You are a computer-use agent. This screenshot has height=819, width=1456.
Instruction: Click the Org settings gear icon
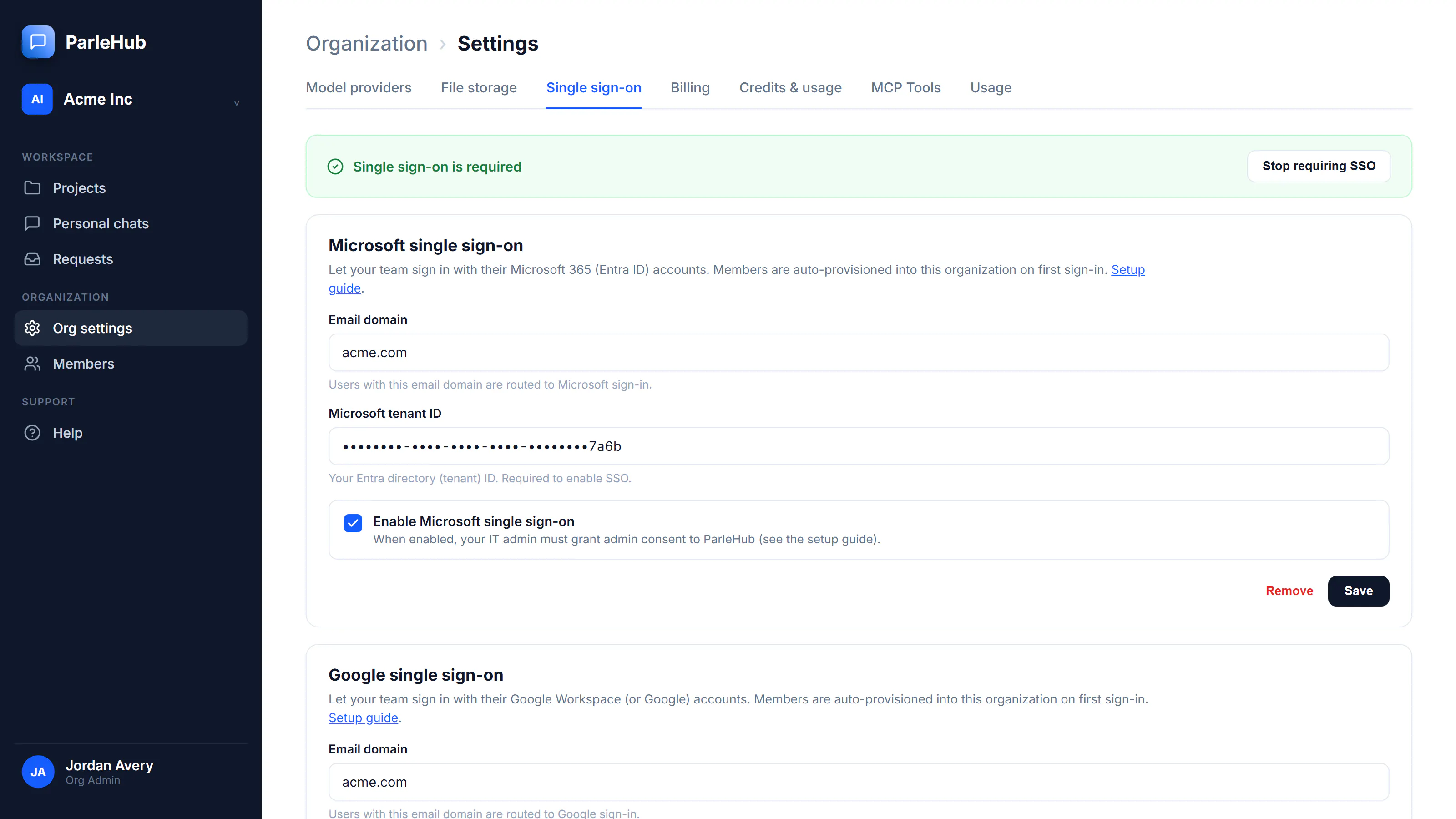coord(32,328)
